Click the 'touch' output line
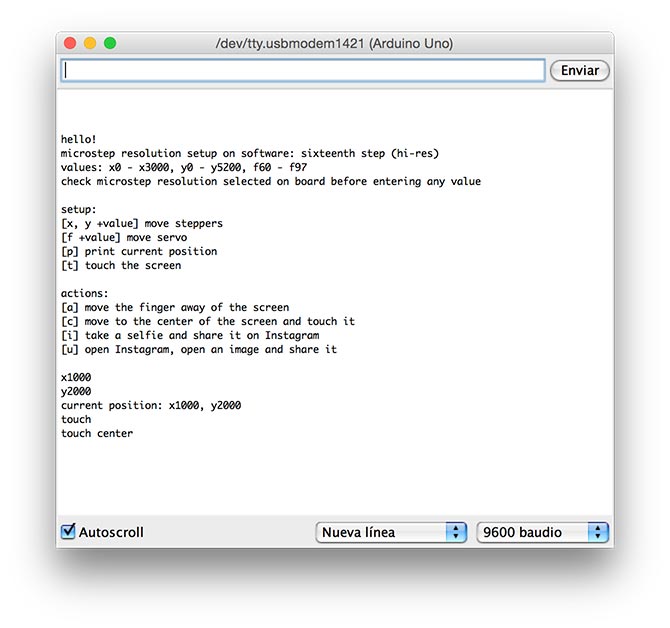Image resolution: width=670 pixels, height=628 pixels. 76,420
